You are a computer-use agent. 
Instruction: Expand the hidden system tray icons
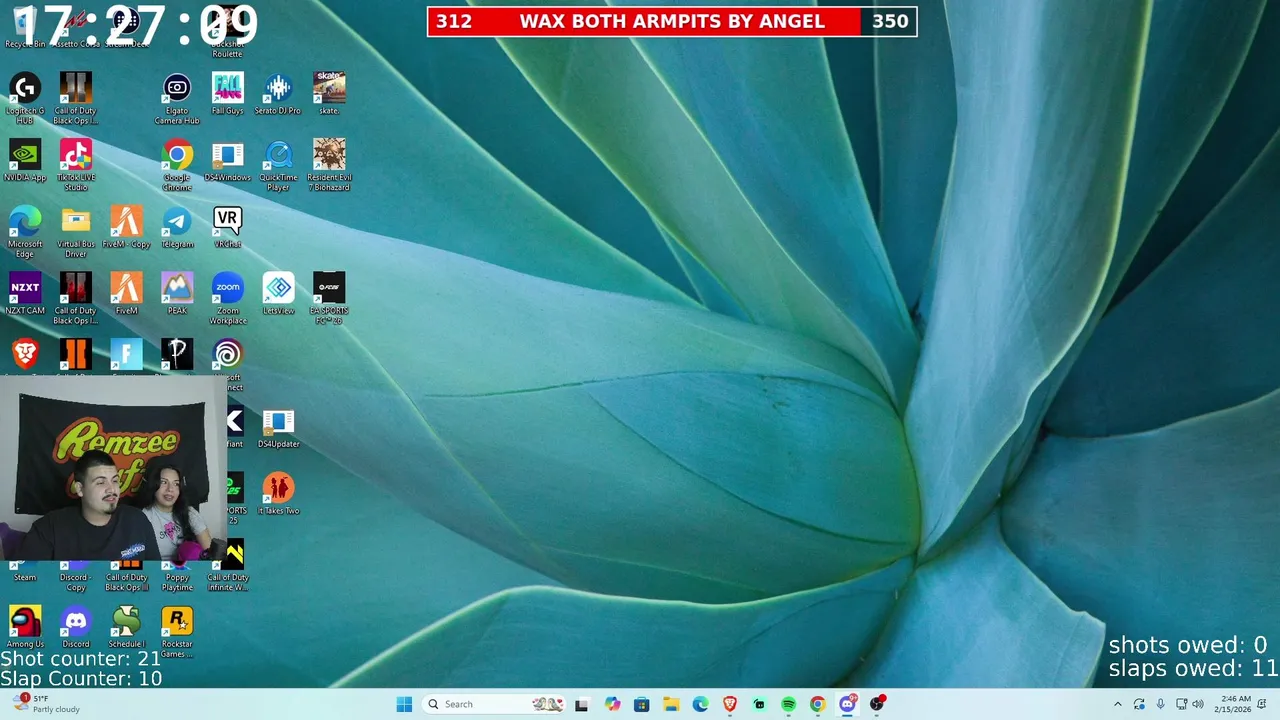[1118, 704]
